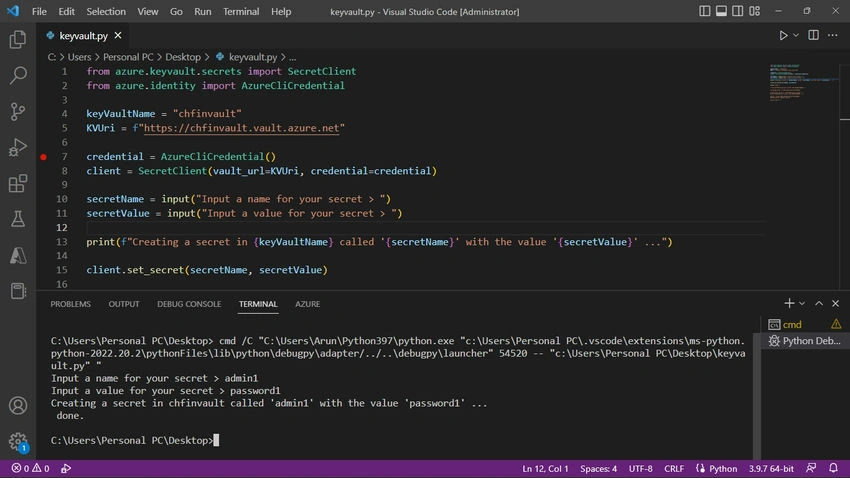Screen dimensions: 850x478
Task: Toggle the bottom panel layout icon
Action: pyautogui.click(x=721, y=11)
